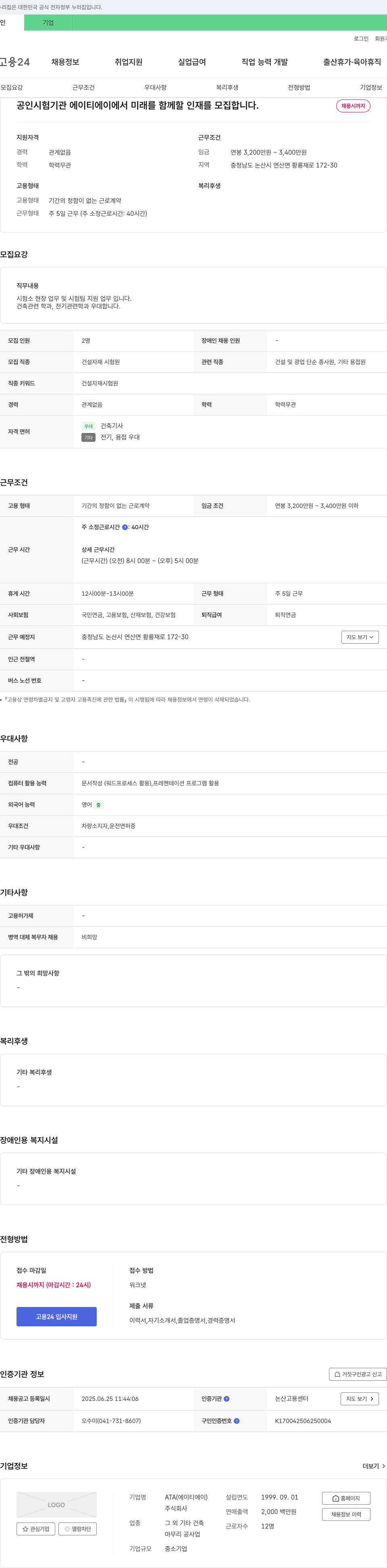Screen dimensions: 387x1568
Task: Jump to the 기업정보 section tab
Action: tap(371, 88)
